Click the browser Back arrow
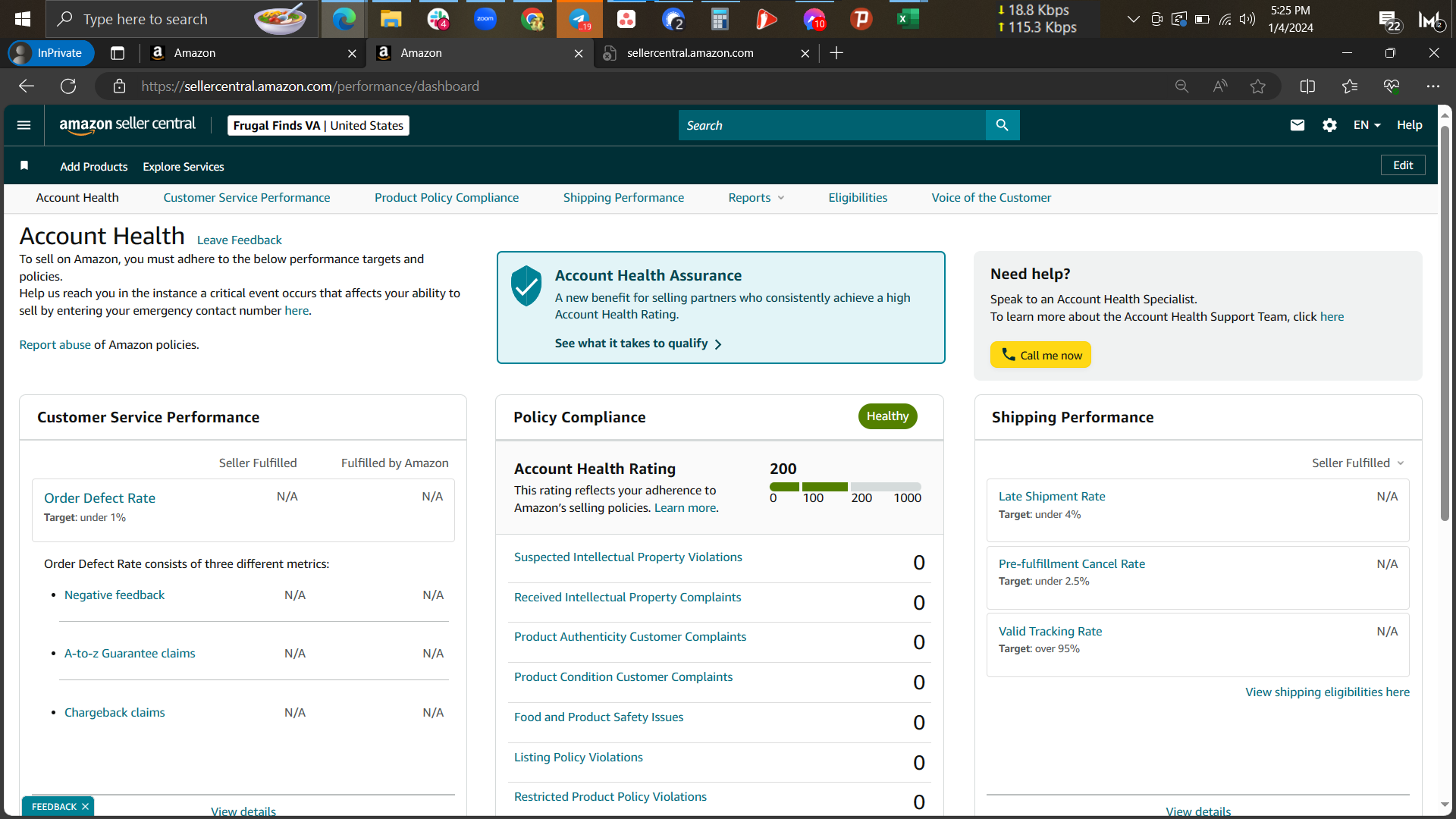 point(27,86)
